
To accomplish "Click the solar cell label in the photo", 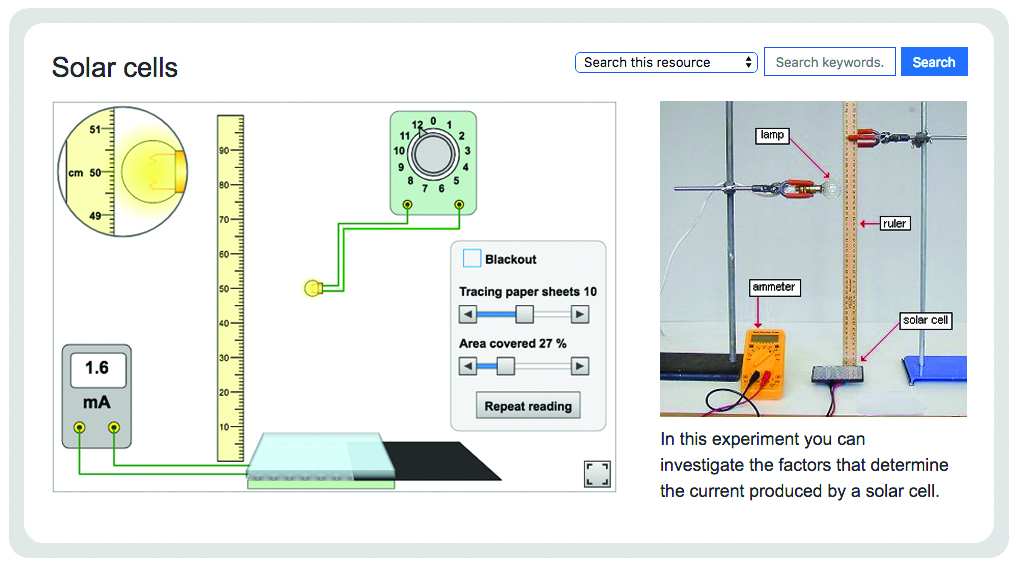I will tap(925, 320).
